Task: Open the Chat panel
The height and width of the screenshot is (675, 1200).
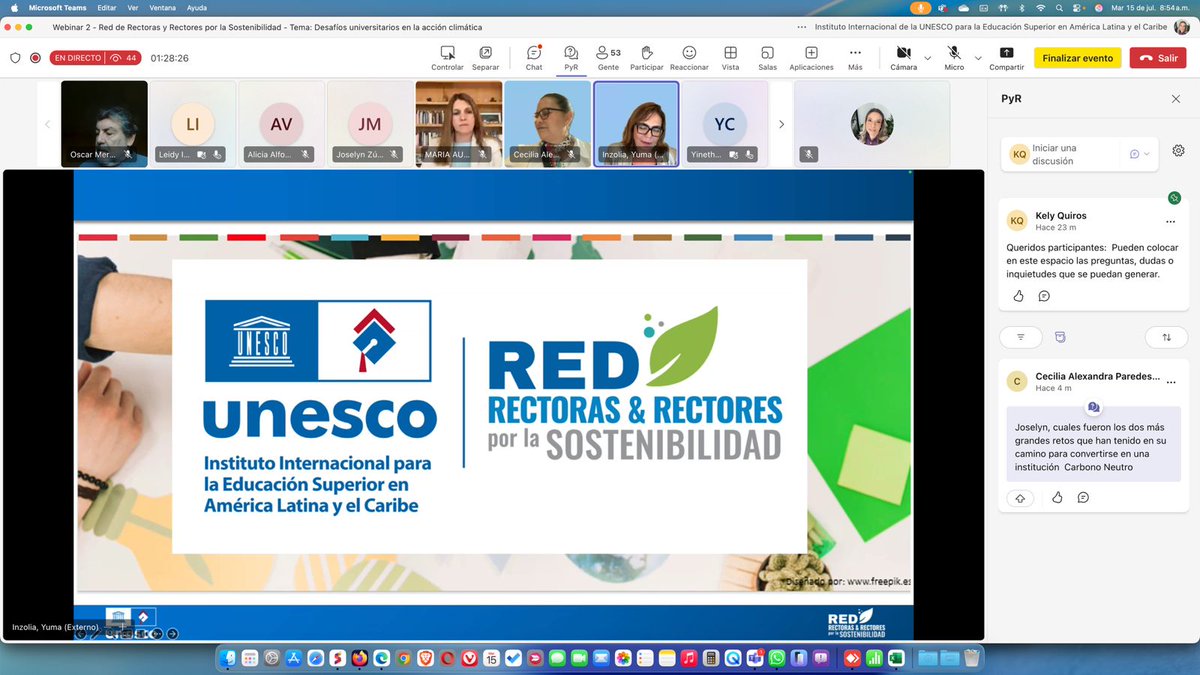Action: [x=534, y=58]
